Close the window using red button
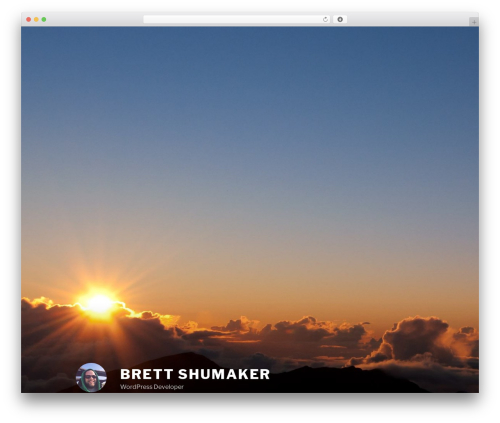This screenshot has height=423, width=500. click(29, 20)
